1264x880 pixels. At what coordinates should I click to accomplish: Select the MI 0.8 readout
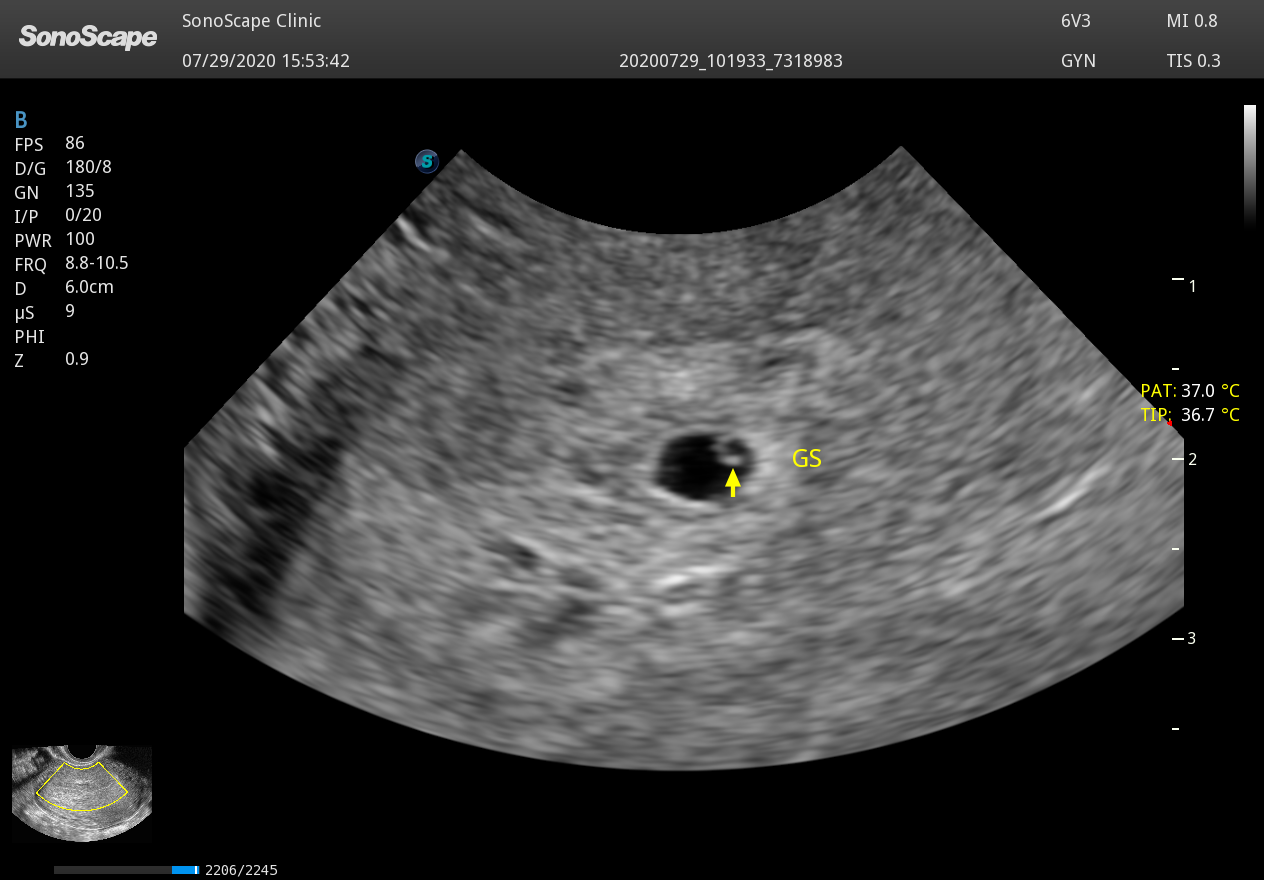(x=1190, y=21)
